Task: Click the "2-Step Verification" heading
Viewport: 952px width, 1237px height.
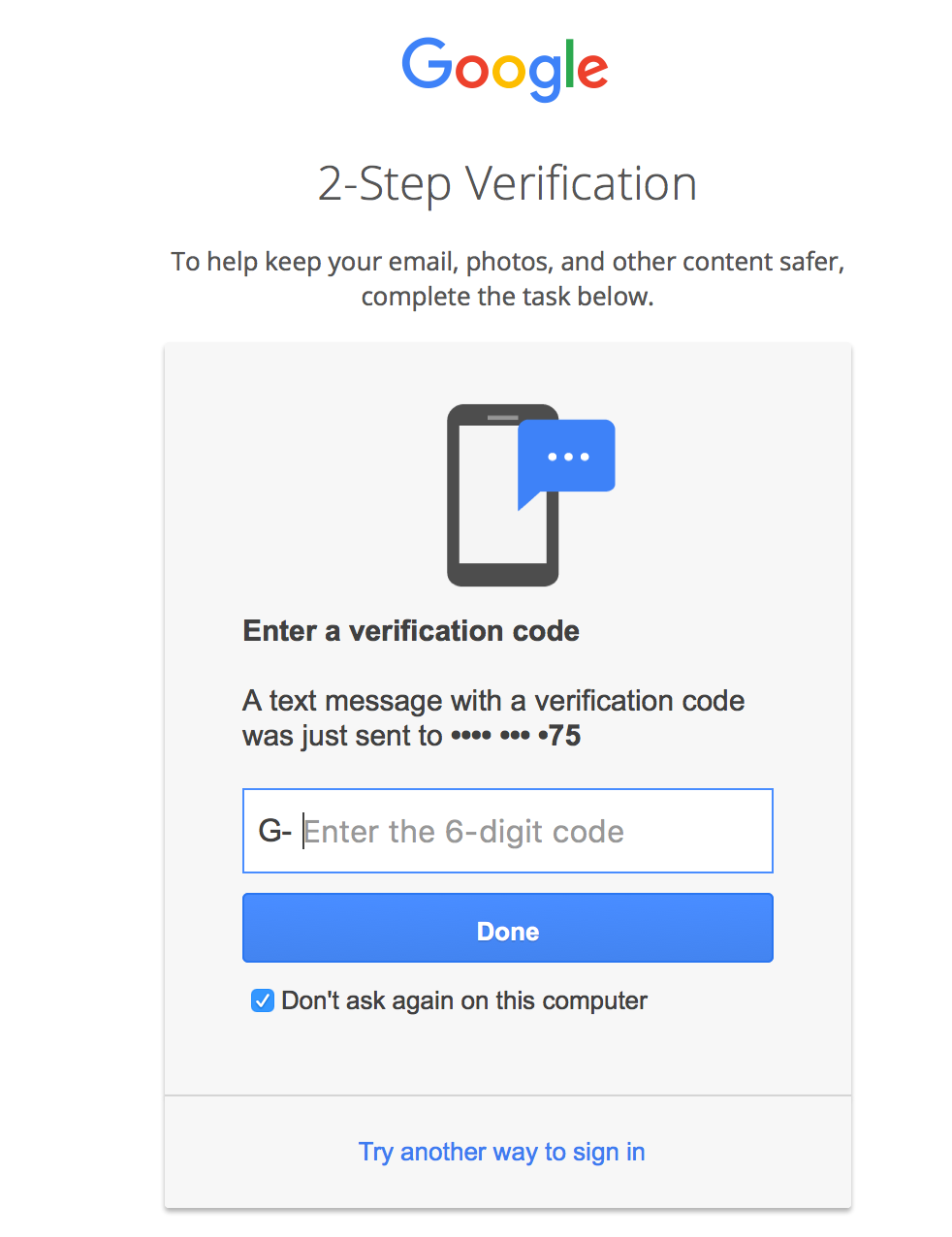Action: point(507,183)
